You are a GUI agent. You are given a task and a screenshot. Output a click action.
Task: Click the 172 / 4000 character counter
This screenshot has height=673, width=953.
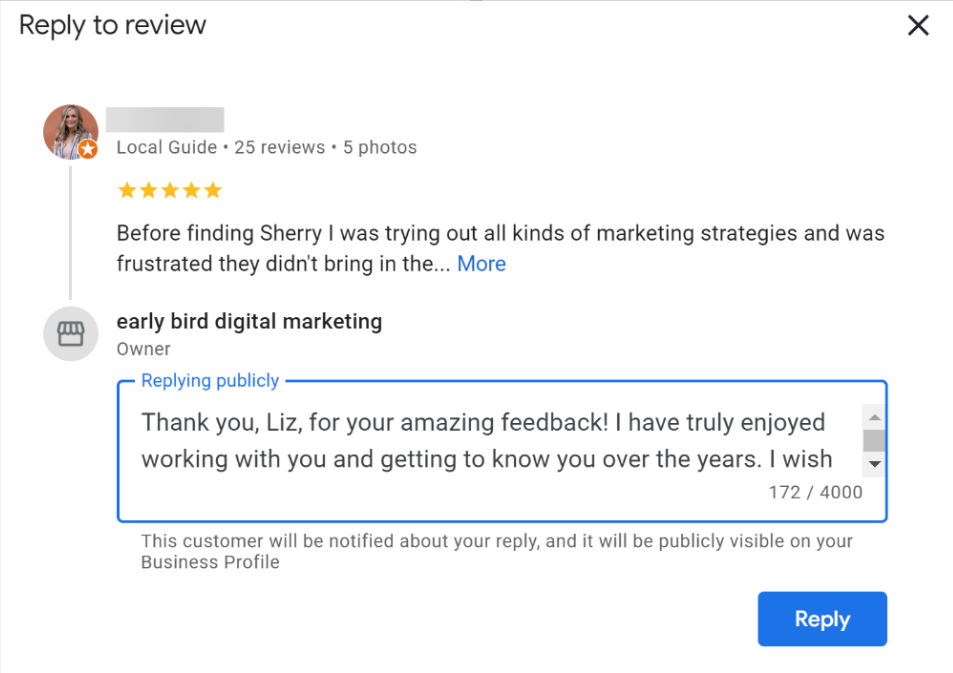pos(814,491)
